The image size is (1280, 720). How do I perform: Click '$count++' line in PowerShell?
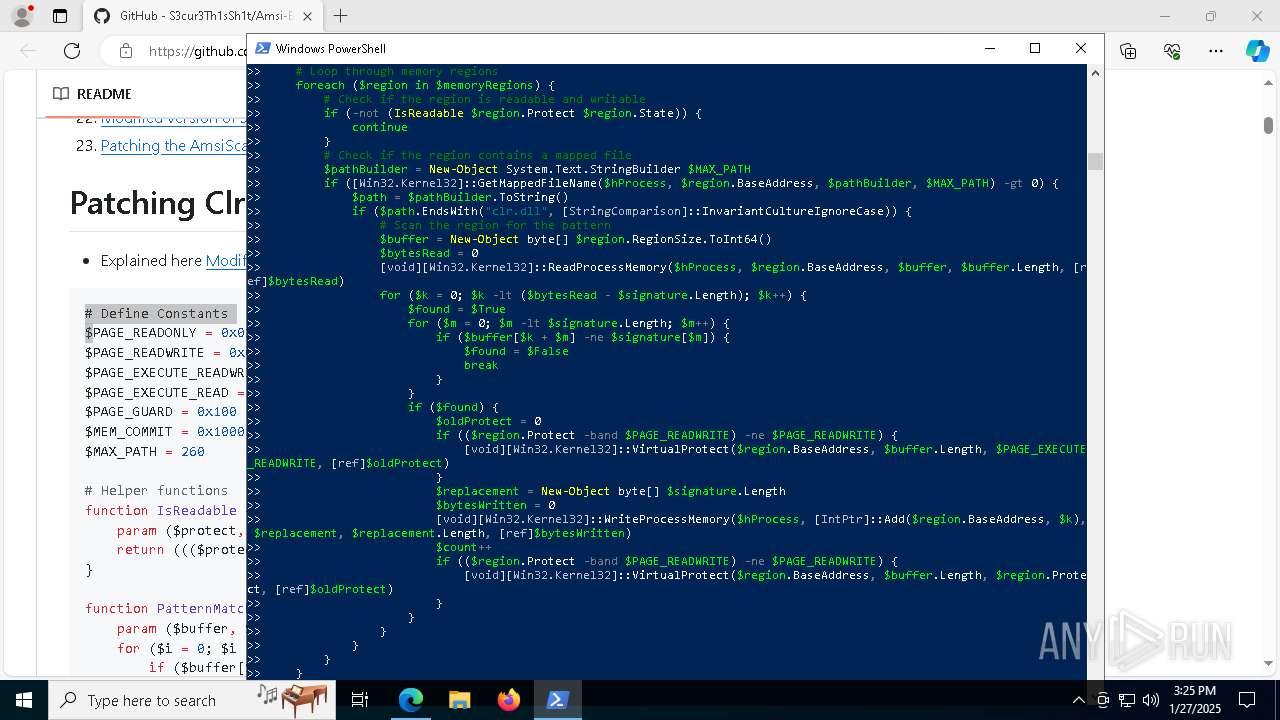464,547
